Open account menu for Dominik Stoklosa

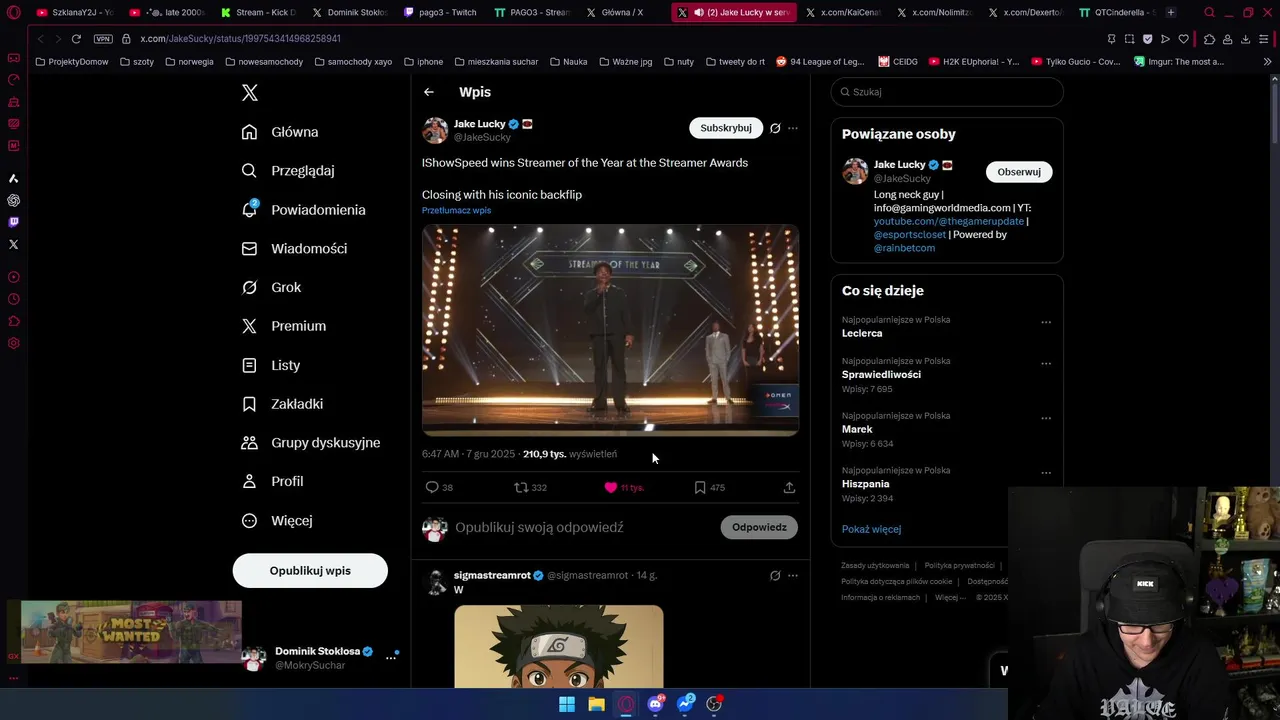[391, 658]
